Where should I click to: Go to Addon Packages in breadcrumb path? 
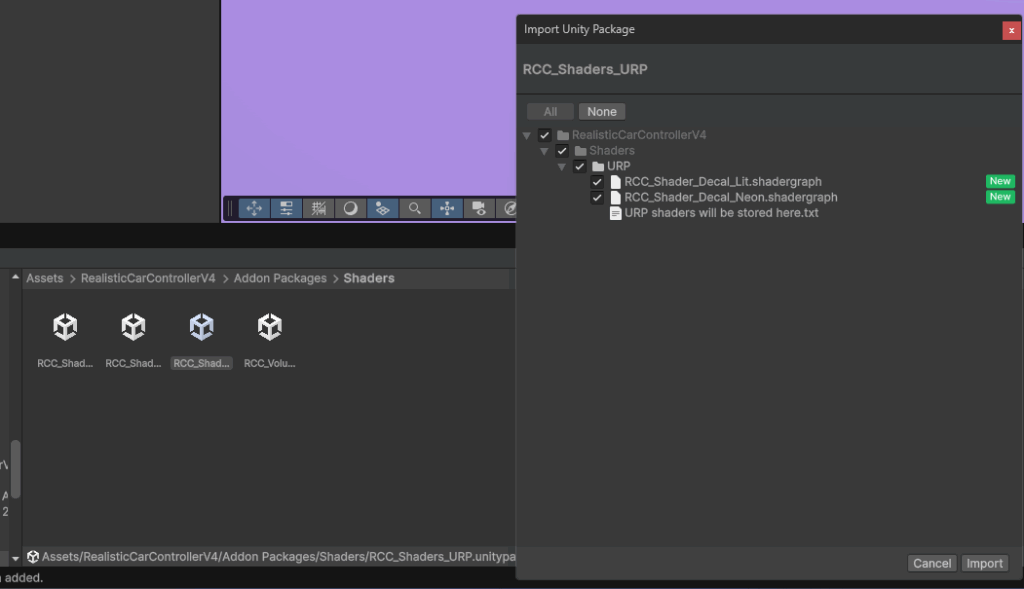(280, 278)
